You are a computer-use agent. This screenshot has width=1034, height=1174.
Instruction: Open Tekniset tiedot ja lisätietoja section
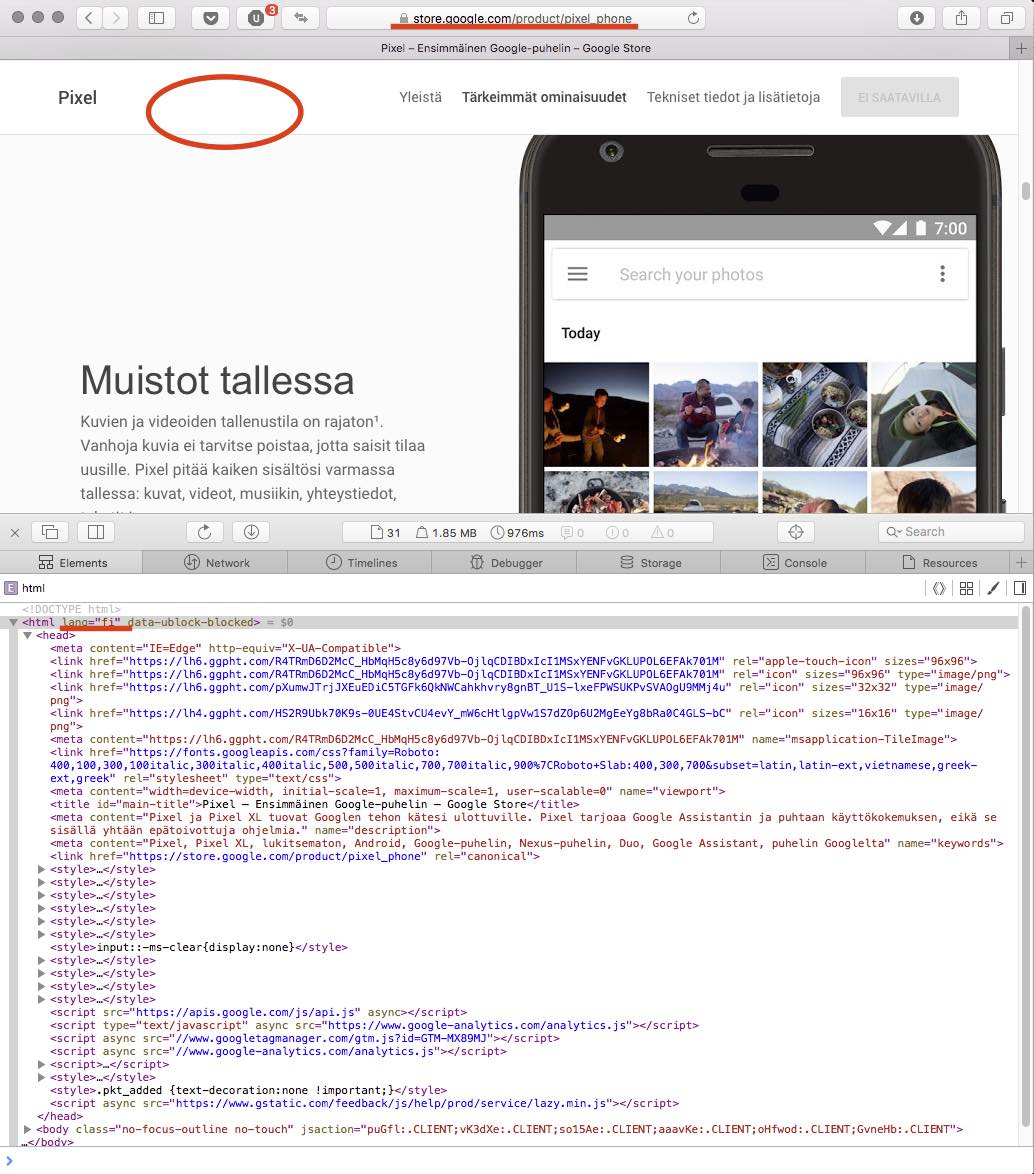pyautogui.click(x=733, y=97)
